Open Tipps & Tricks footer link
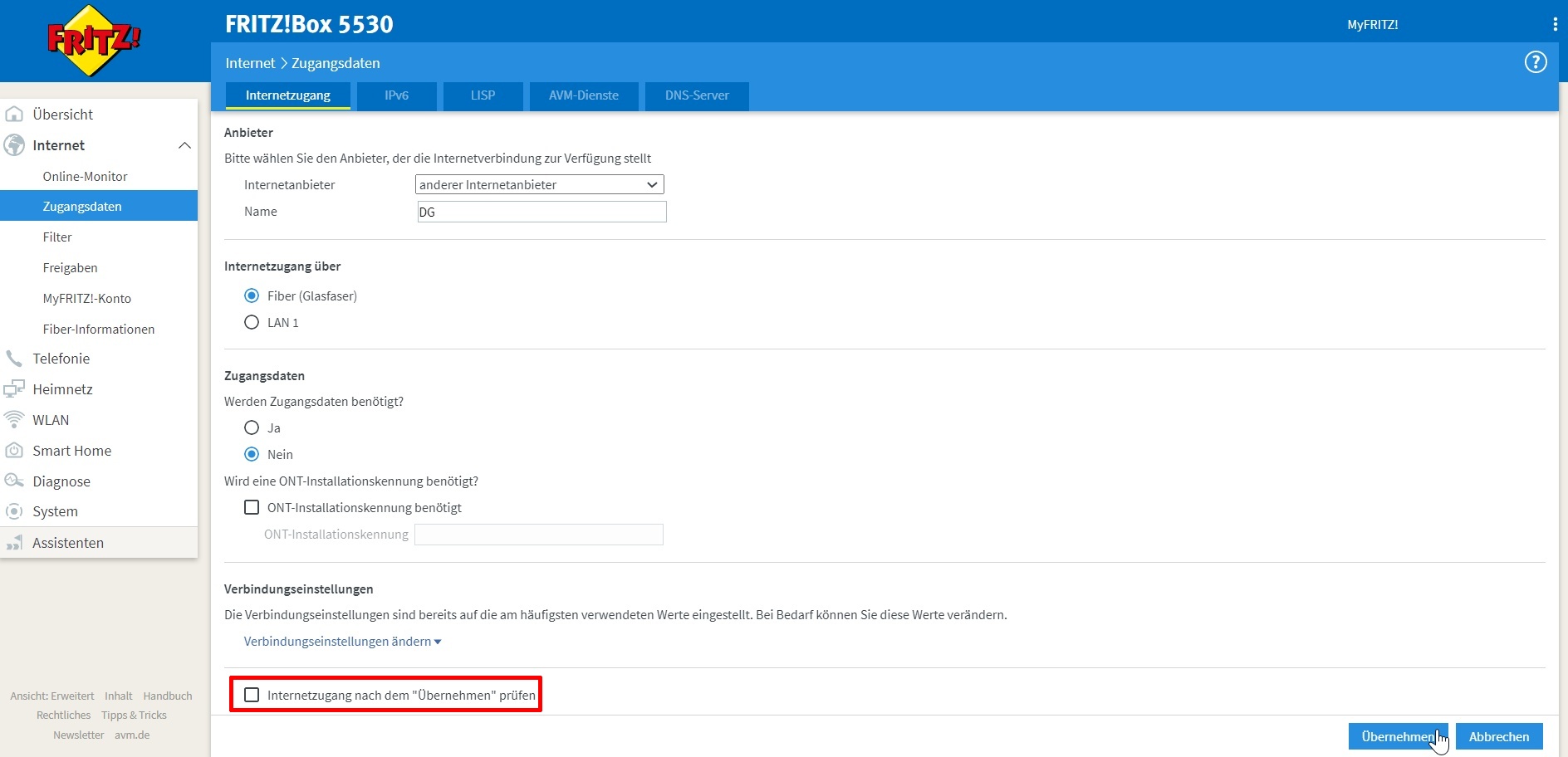Screen dimensions: 1568x757 (134, 715)
